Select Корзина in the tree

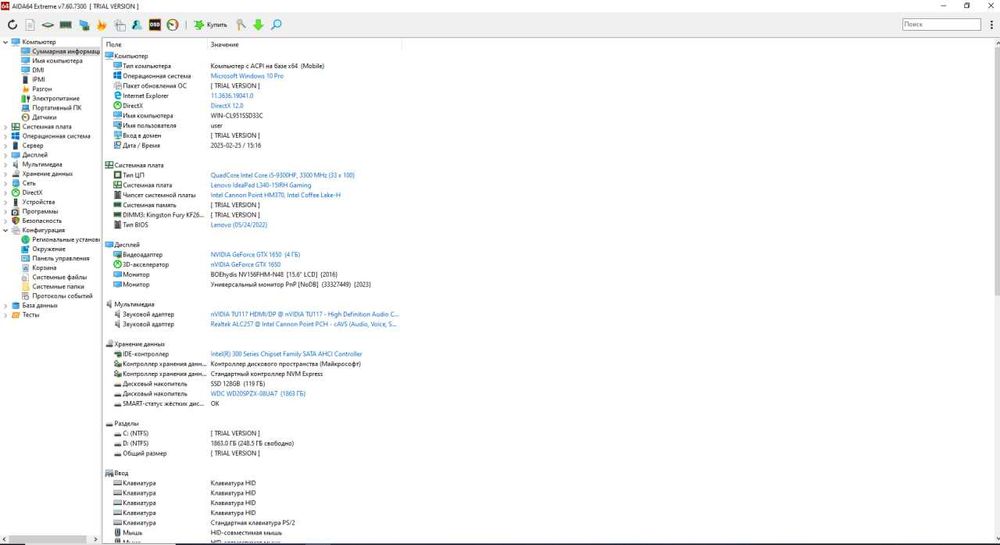coord(44,268)
